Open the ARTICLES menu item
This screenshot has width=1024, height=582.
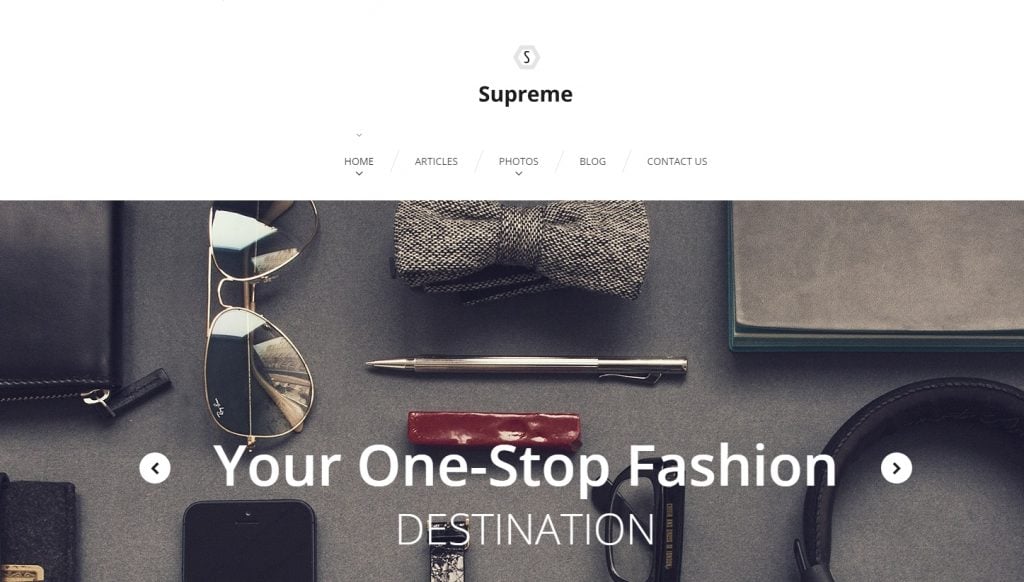tap(436, 161)
